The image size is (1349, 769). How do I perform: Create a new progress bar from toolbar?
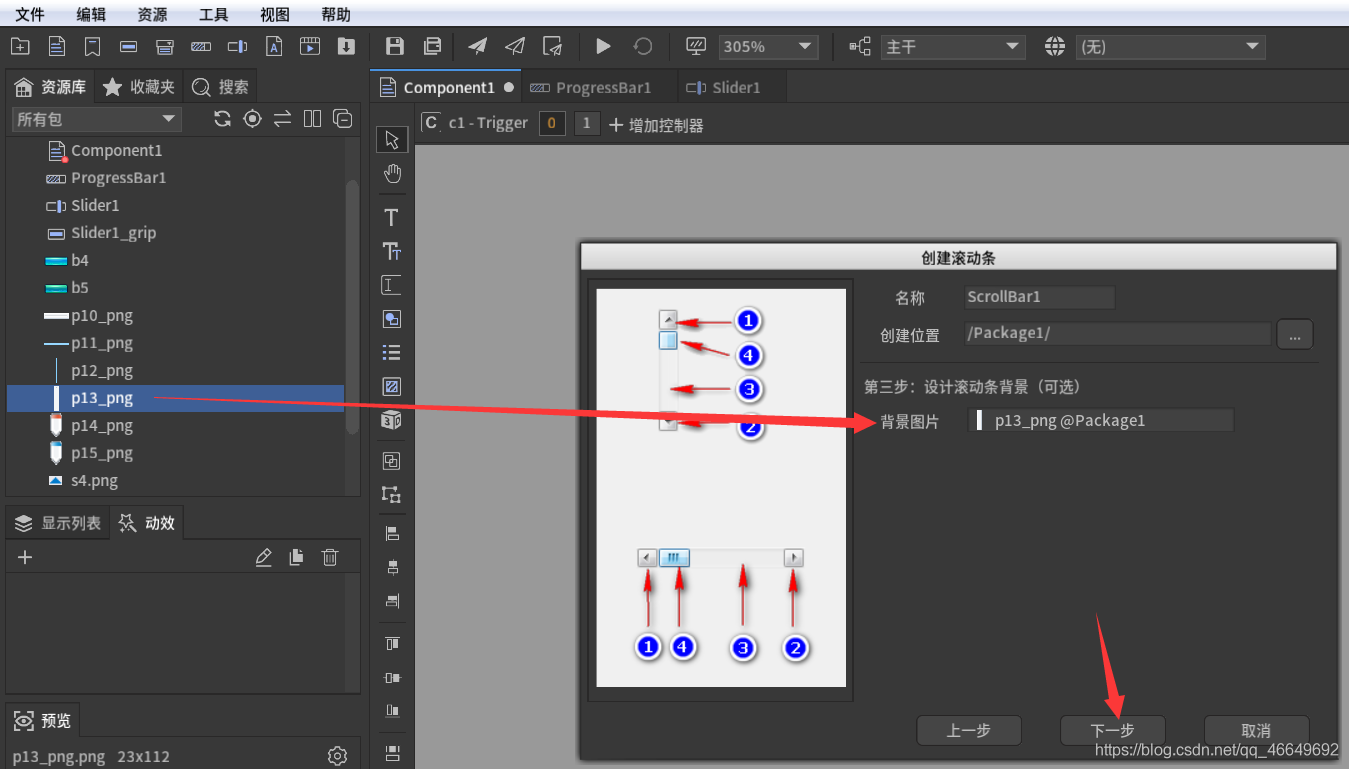[x=201, y=47]
